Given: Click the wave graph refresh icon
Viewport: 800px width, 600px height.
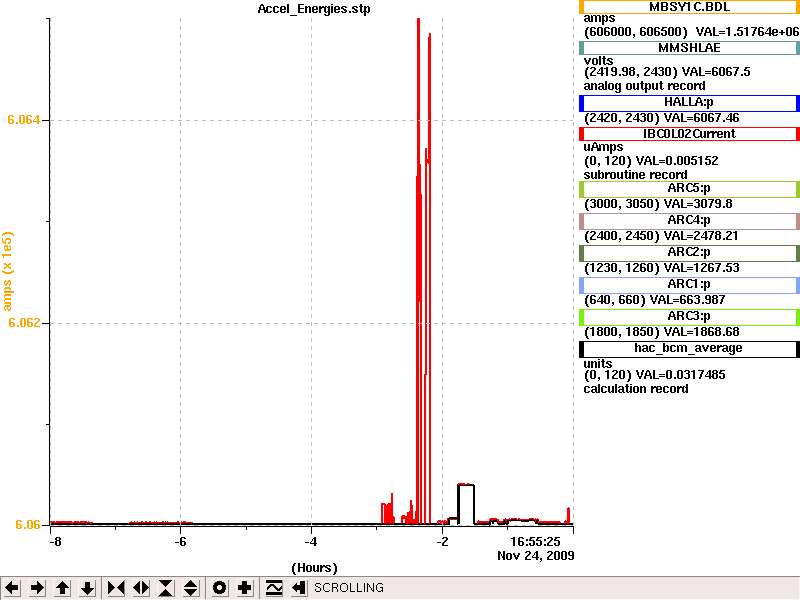Looking at the screenshot, I should [273, 588].
